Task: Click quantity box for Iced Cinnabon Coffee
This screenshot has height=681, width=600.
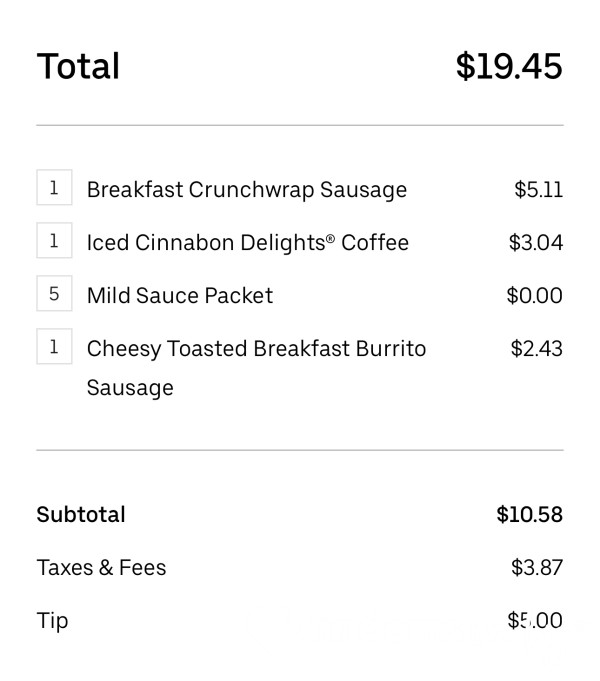Action: (54, 240)
